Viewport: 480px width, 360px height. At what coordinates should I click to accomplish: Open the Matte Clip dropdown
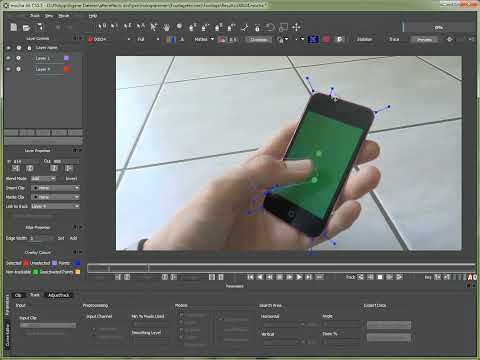55,197
